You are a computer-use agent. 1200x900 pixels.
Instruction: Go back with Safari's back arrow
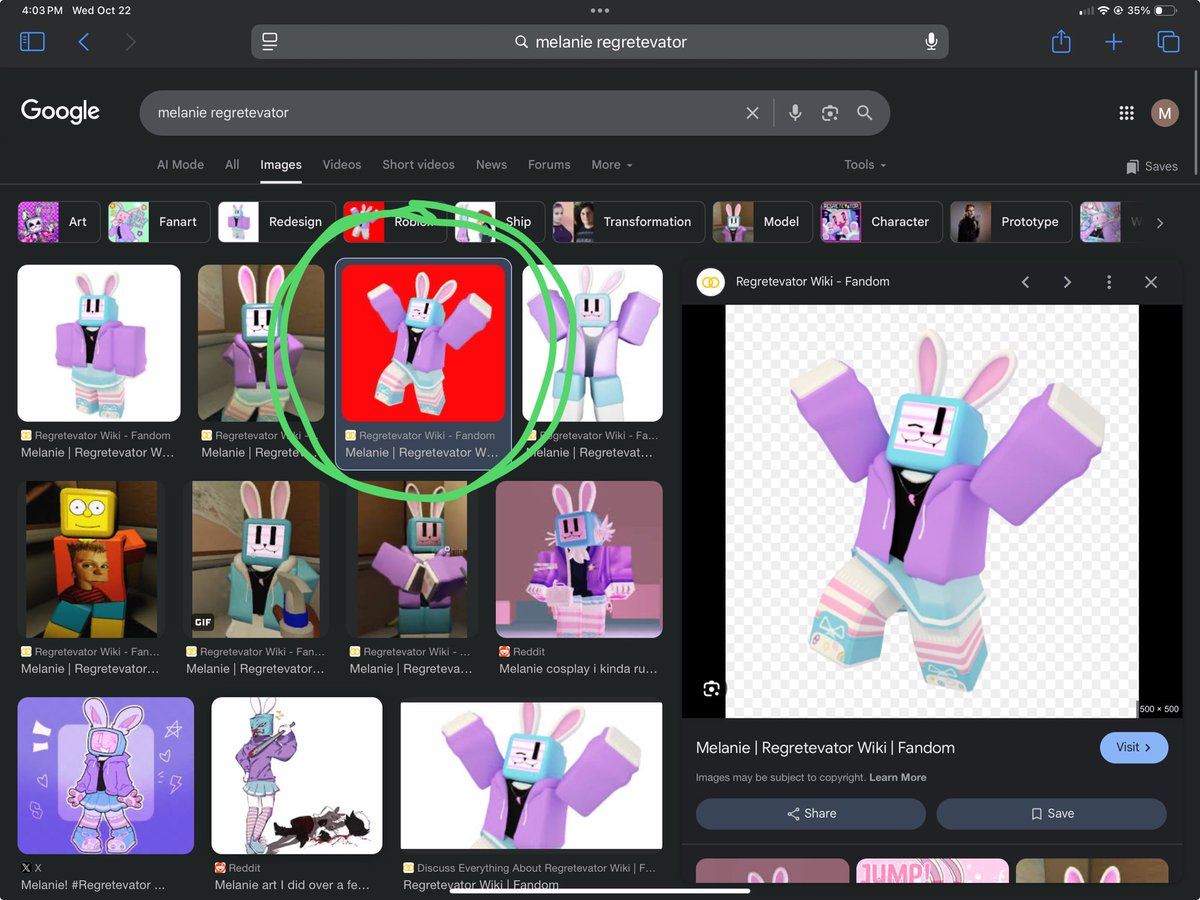pyautogui.click(x=84, y=42)
